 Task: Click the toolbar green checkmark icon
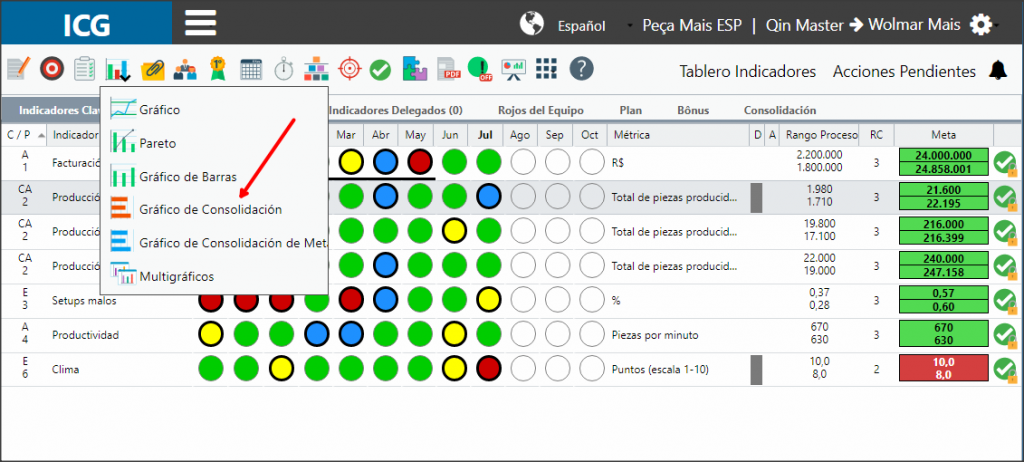(380, 69)
